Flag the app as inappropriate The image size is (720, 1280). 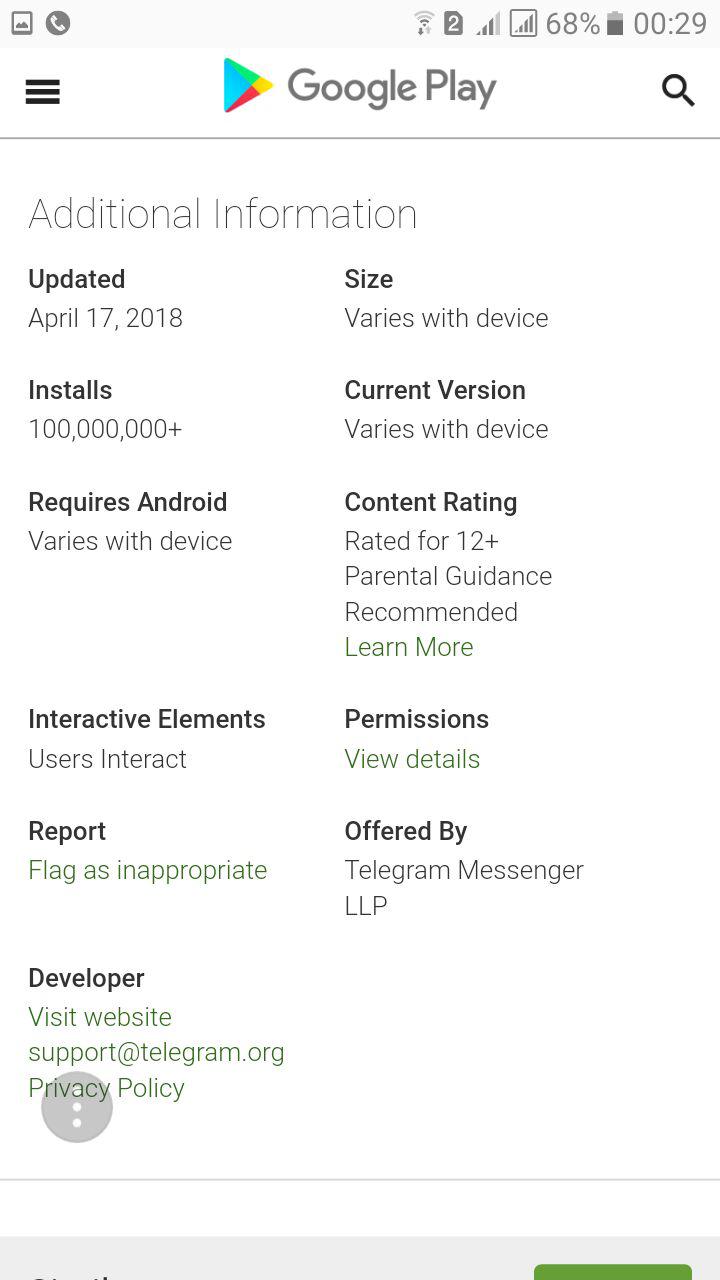[148, 870]
